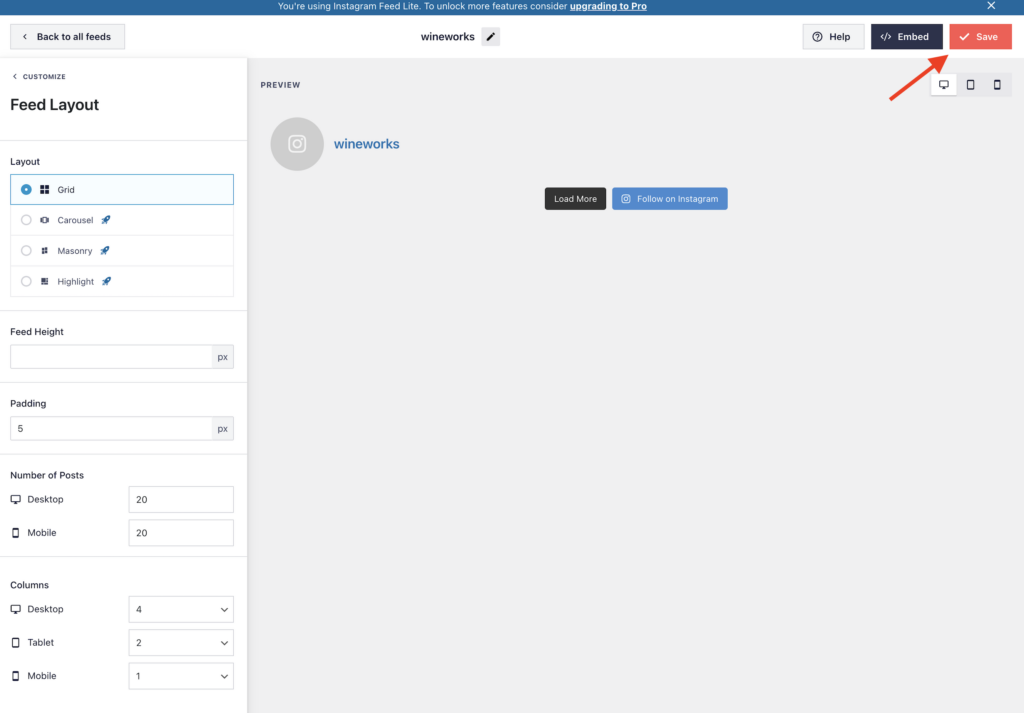Edit Mobile number of posts field

click(181, 533)
